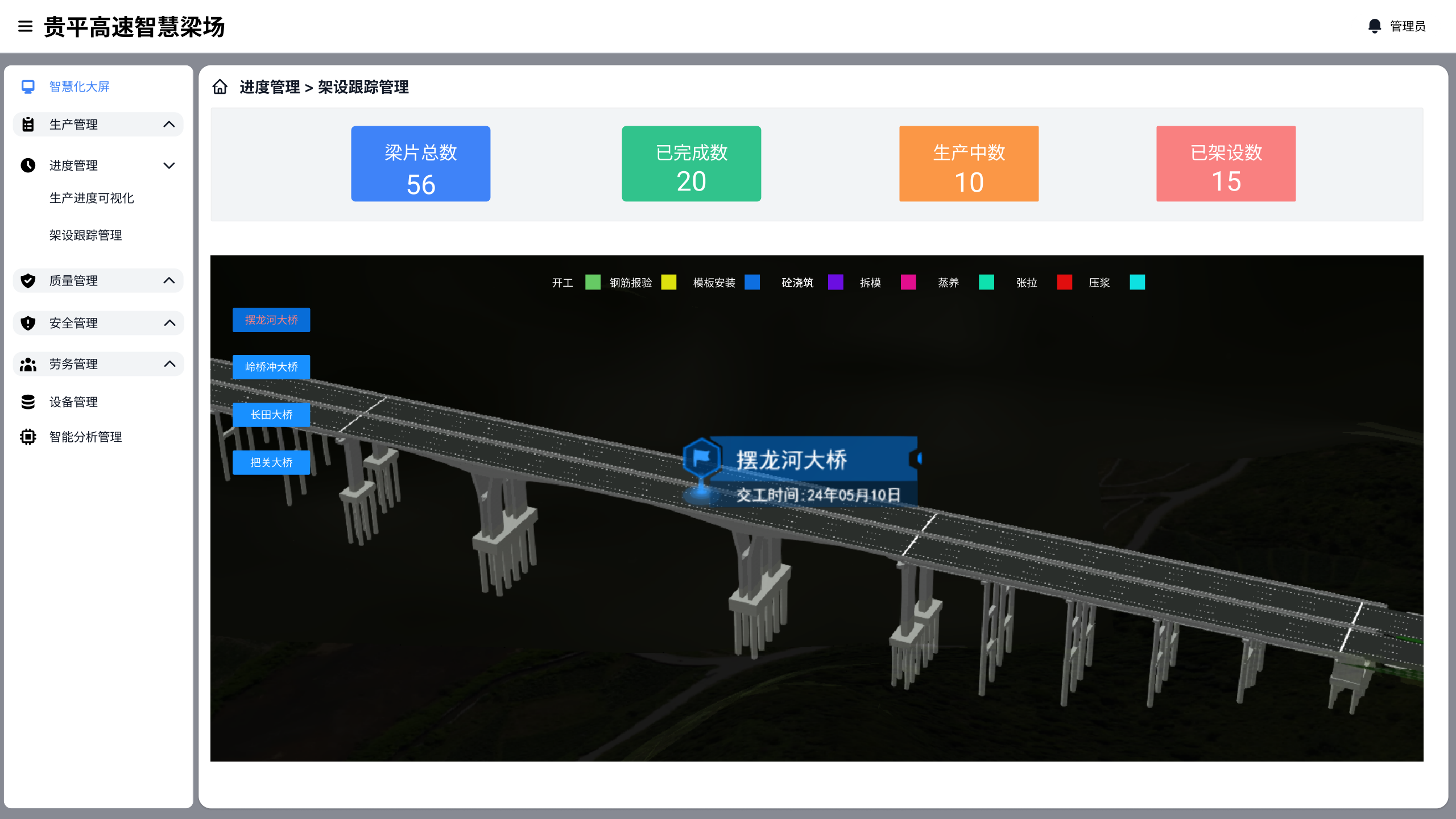Collapse the 进度管理 section chevron
The height and width of the screenshot is (819, 1456).
(x=169, y=166)
